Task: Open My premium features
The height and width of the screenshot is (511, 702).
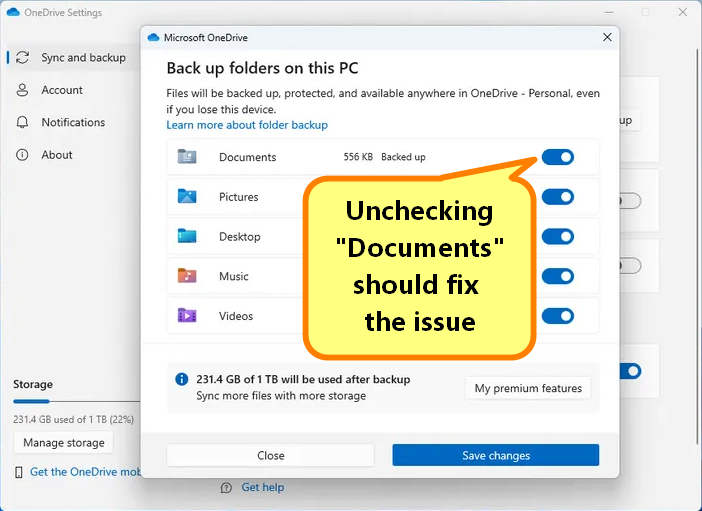Action: pyautogui.click(x=528, y=388)
